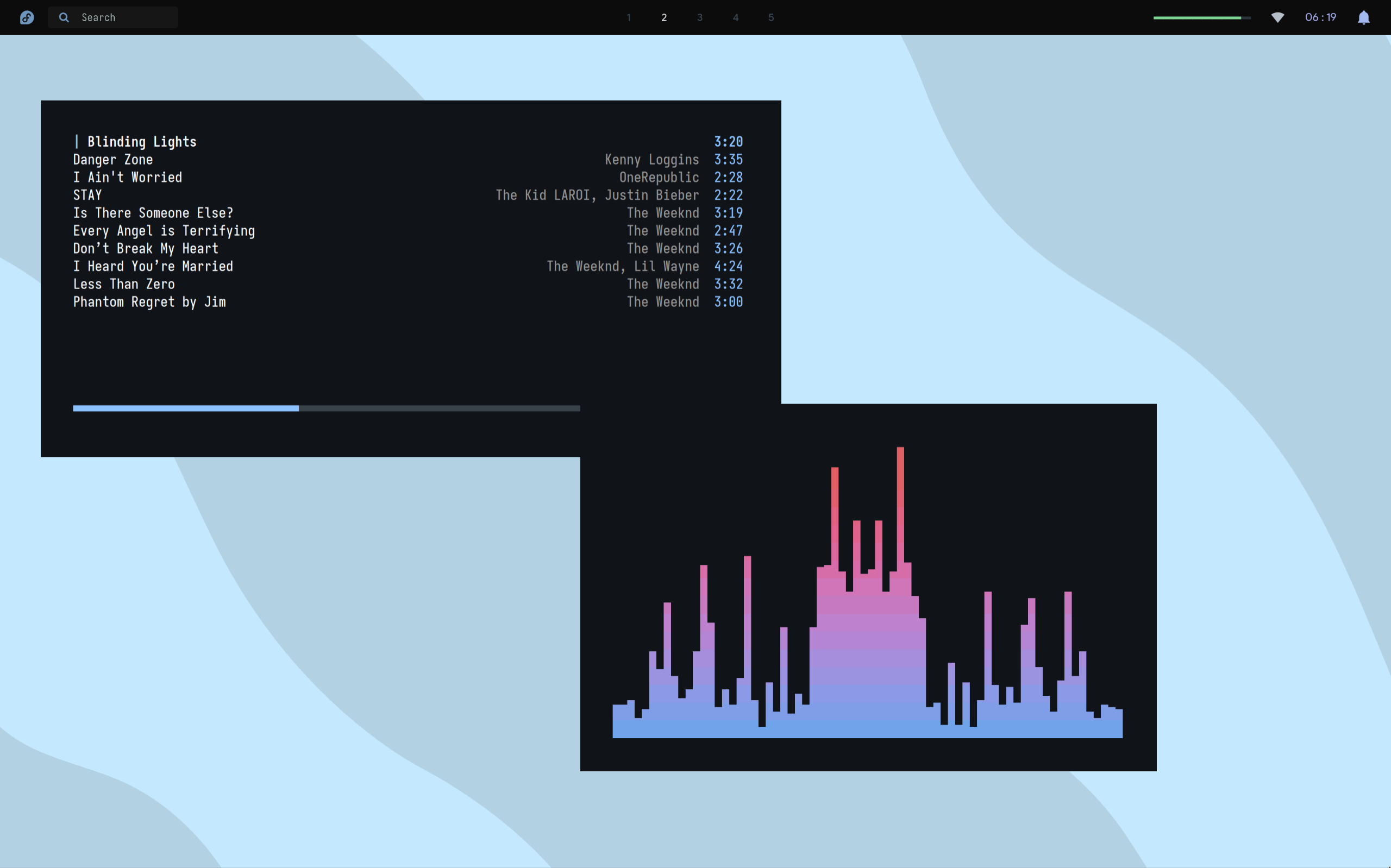Switch to workspace 5
Viewport: 1391px width, 868px height.
[771, 17]
